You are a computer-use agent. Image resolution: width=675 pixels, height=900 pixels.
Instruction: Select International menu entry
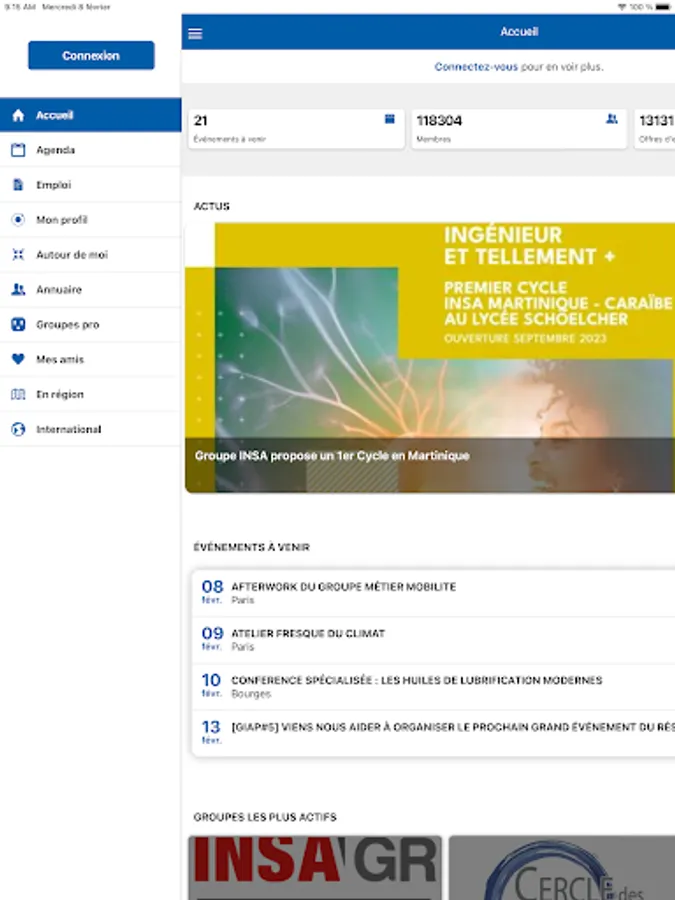tap(91, 429)
